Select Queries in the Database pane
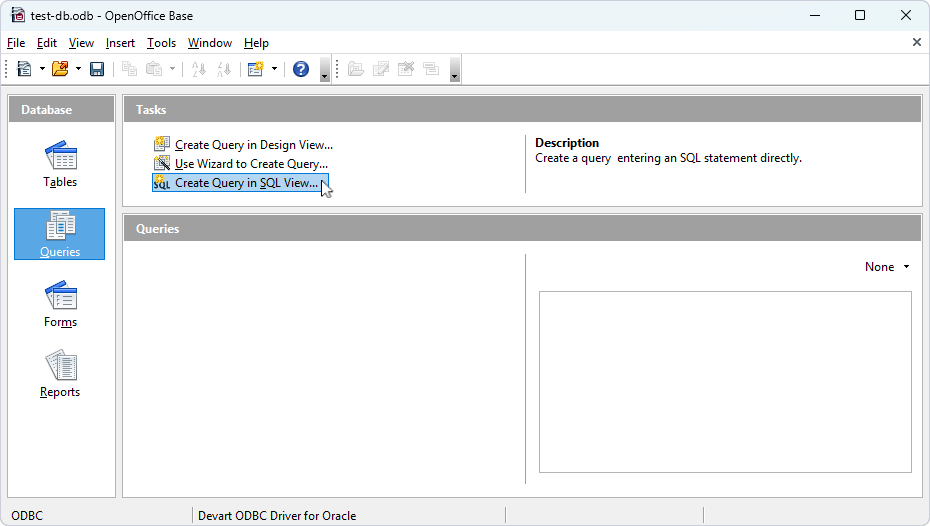 pos(59,234)
